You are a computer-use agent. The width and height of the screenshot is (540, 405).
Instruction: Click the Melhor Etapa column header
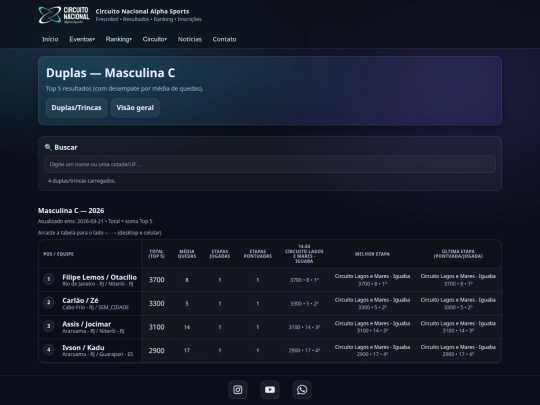point(372,254)
